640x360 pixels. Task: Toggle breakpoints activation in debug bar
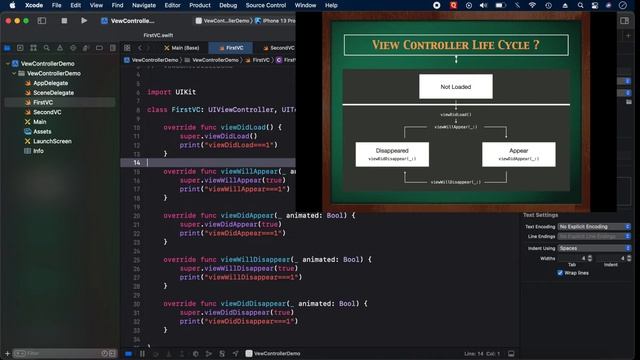coord(128,353)
